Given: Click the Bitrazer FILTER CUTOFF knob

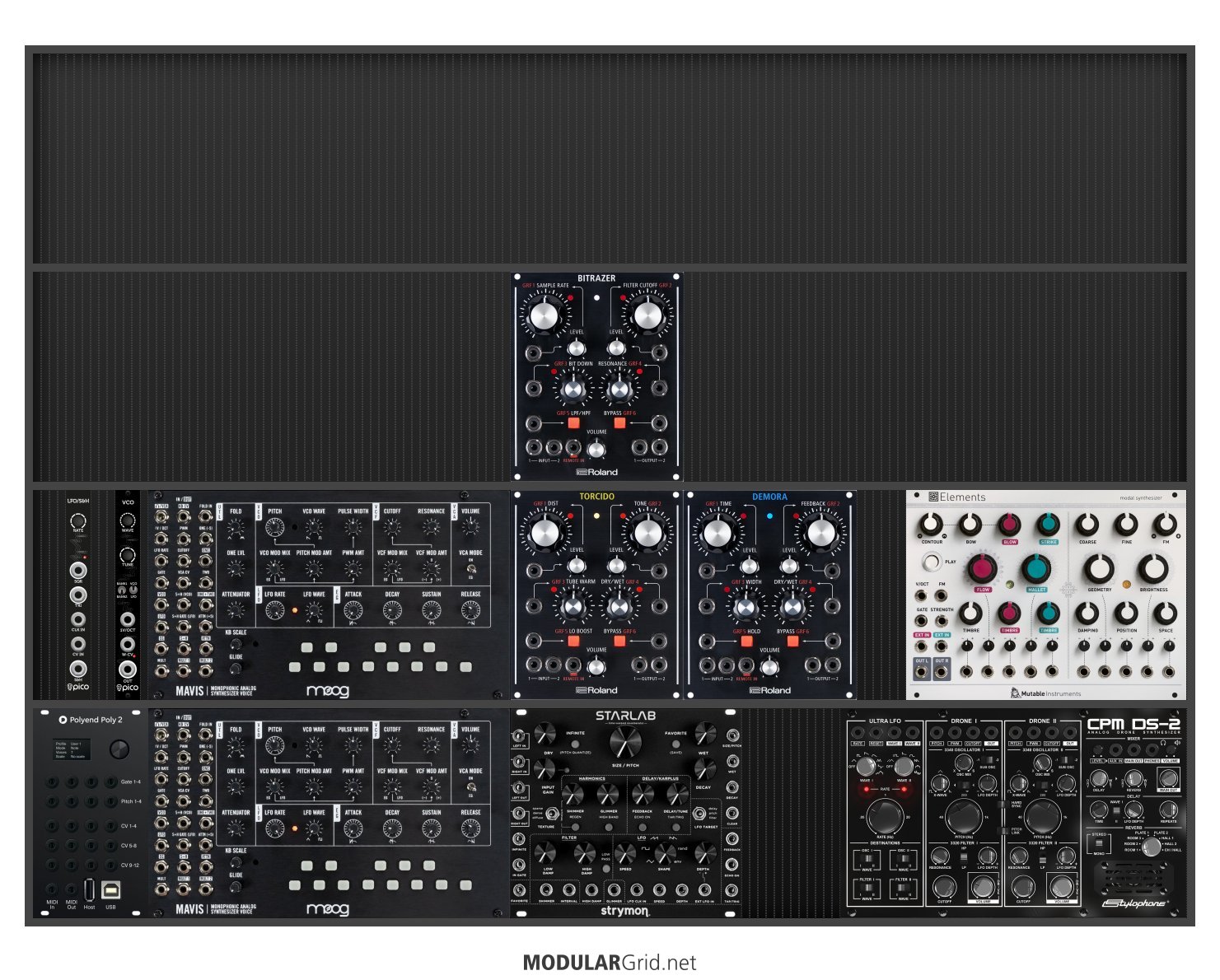Looking at the screenshot, I should click(x=647, y=315).
